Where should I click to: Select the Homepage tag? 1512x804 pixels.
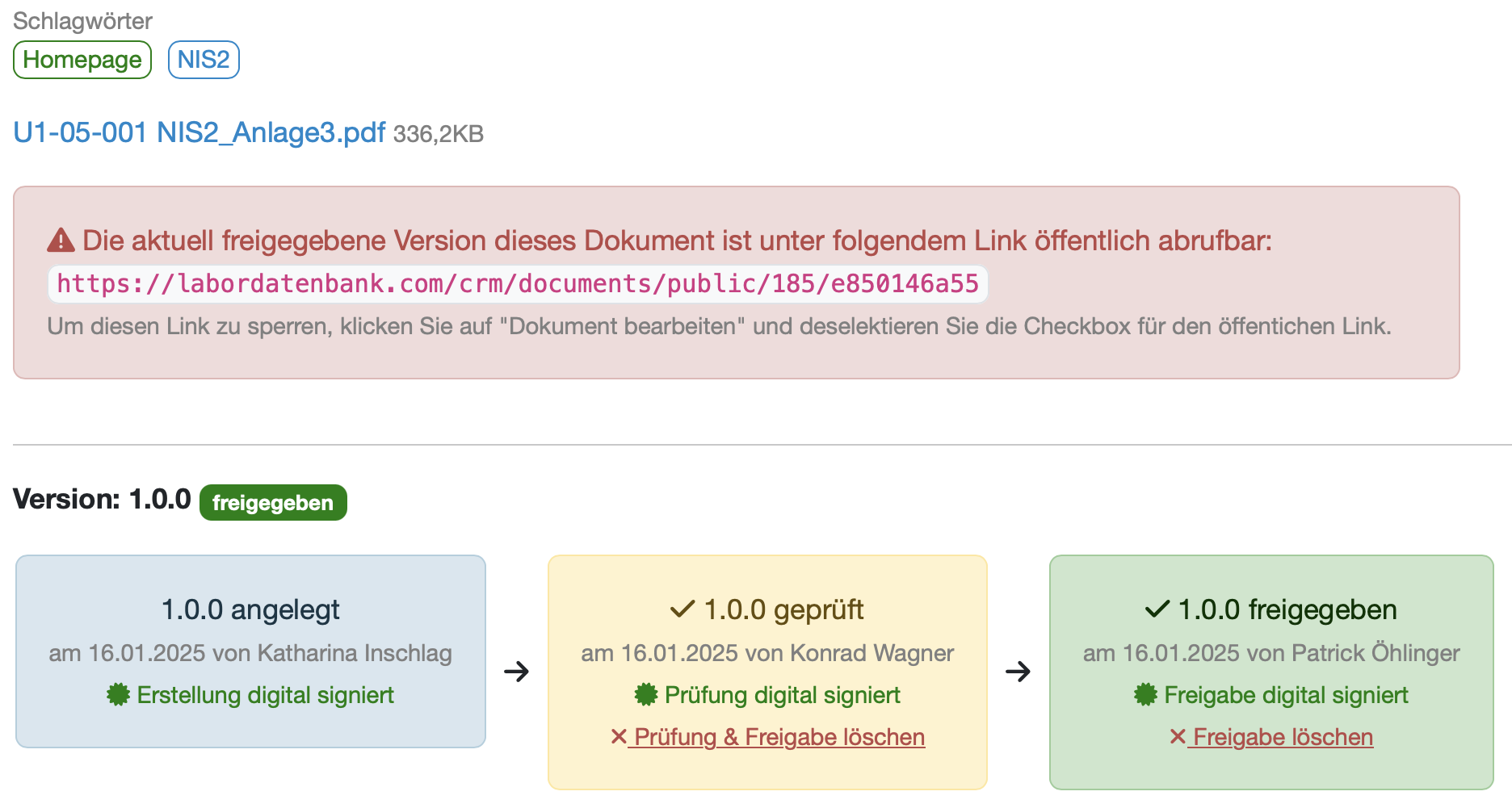82,60
